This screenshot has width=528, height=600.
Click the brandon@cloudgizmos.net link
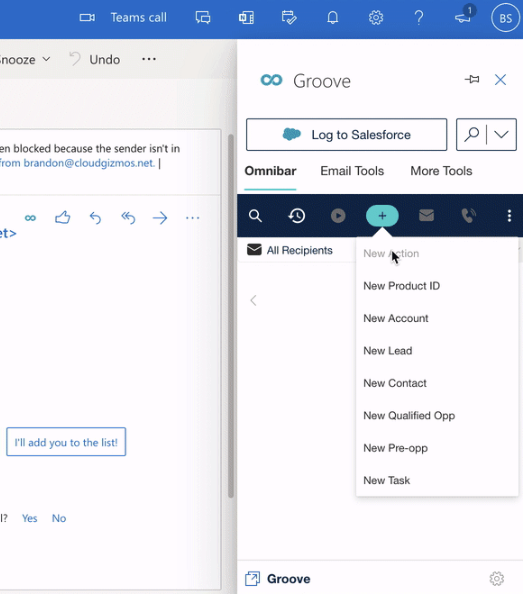pyautogui.click(x=89, y=163)
